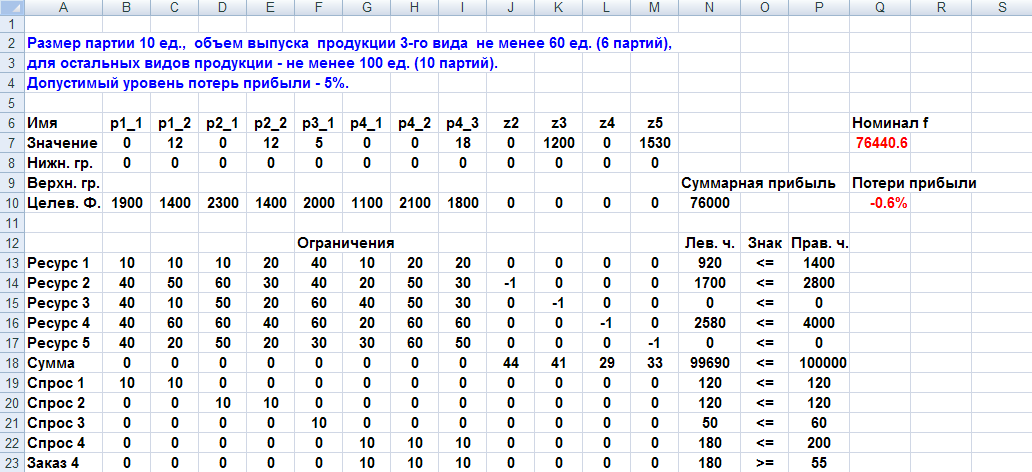Click the p1_1 name cell

pyautogui.click(x=126, y=123)
